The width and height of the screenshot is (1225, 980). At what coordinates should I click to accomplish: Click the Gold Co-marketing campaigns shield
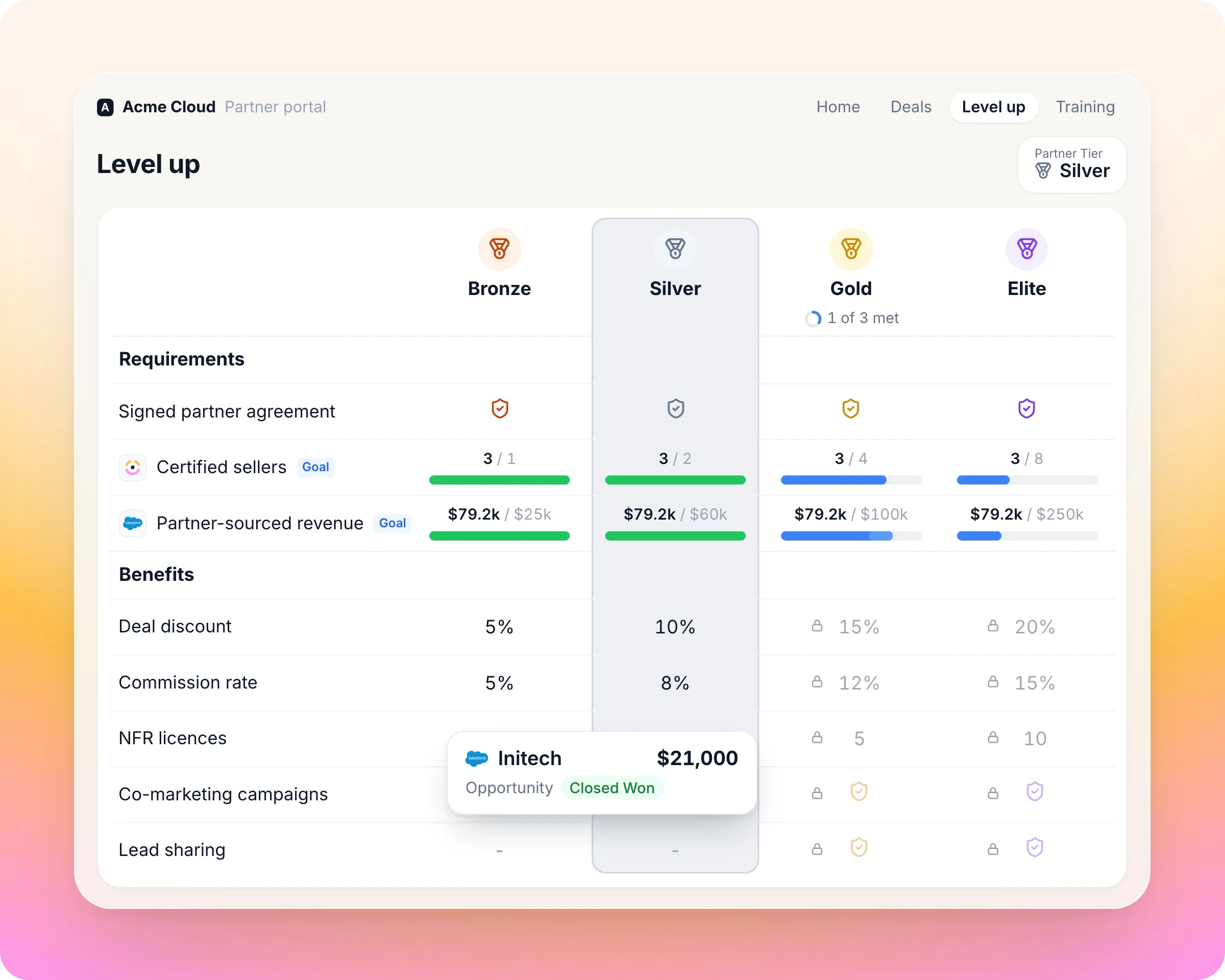click(859, 791)
